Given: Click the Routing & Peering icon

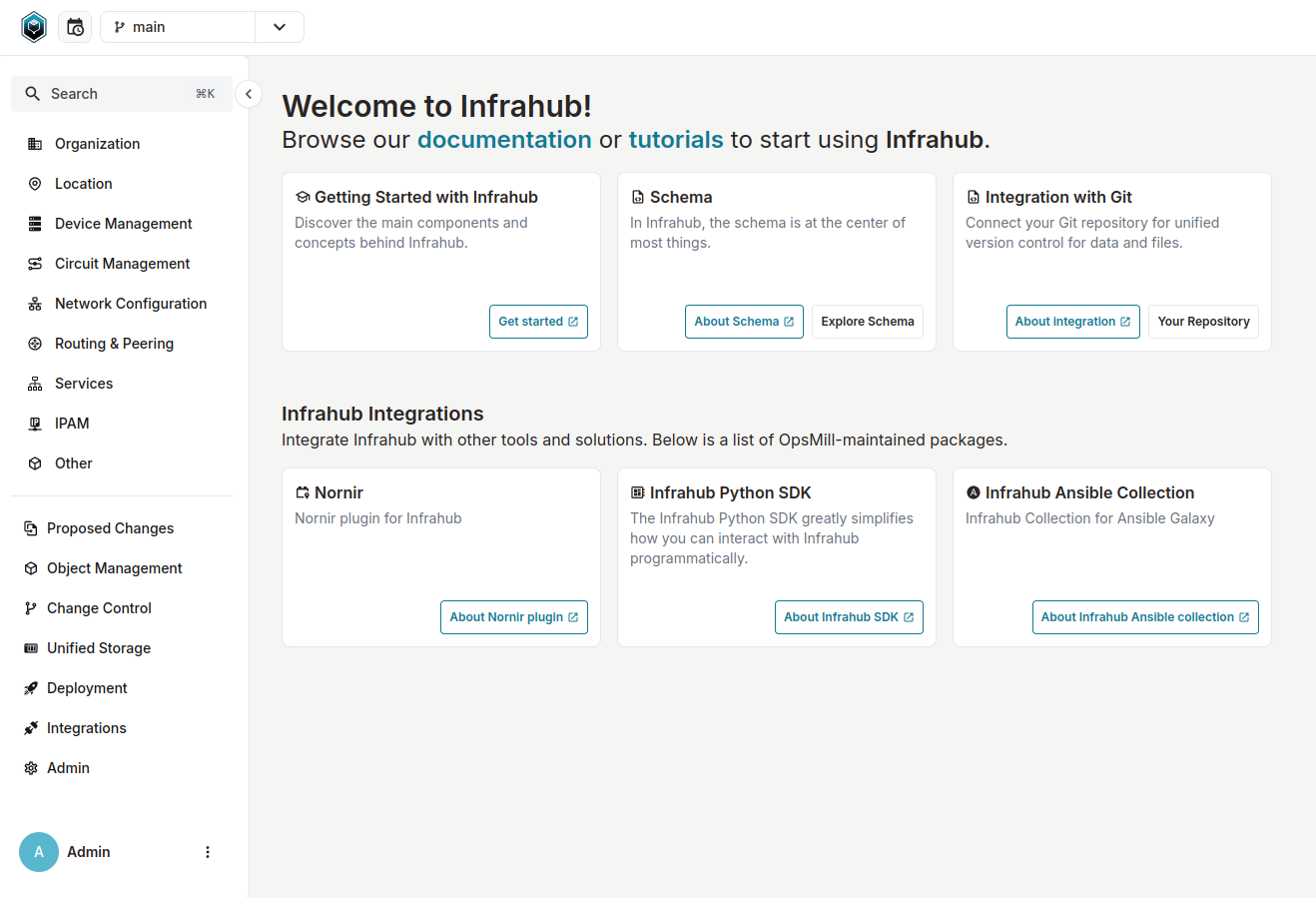Looking at the screenshot, I should [34, 343].
